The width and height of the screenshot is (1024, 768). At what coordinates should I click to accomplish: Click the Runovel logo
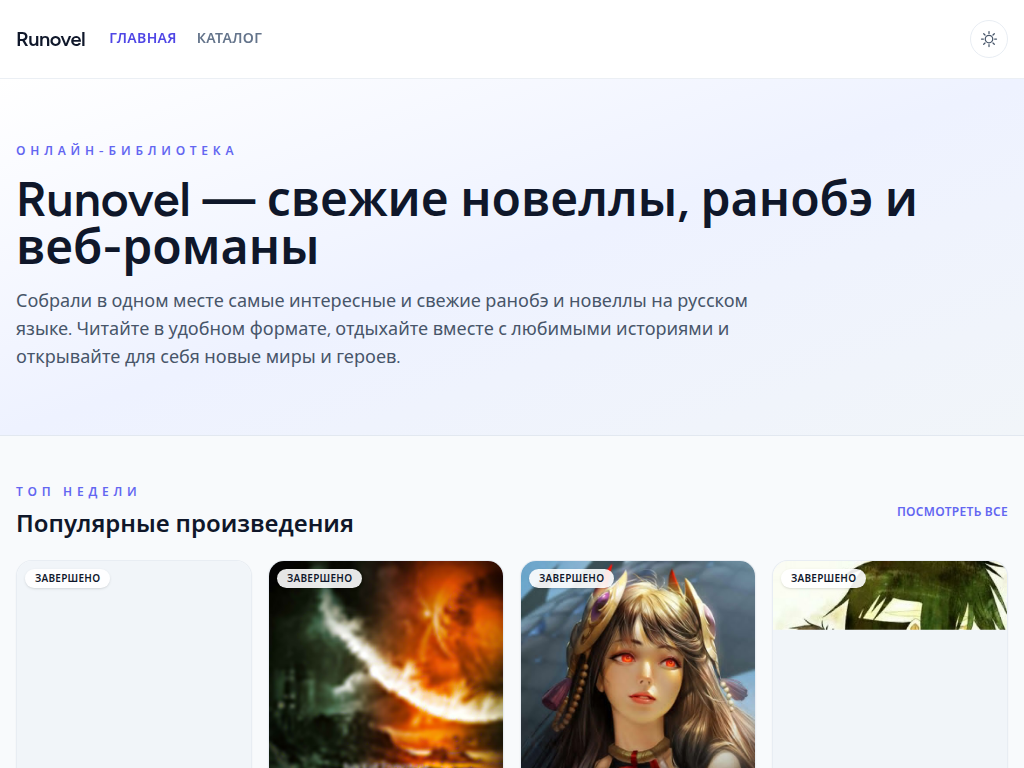(50, 39)
